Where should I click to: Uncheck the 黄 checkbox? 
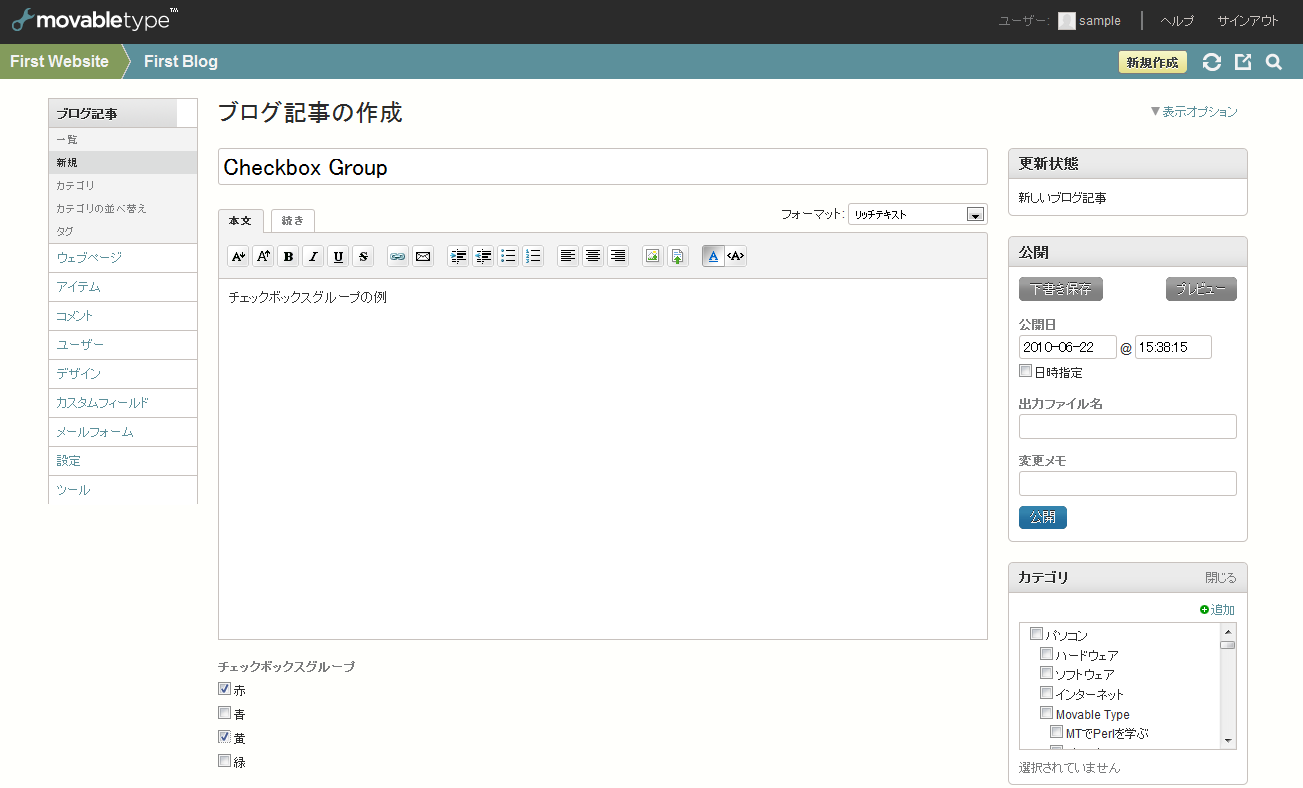tap(225, 736)
